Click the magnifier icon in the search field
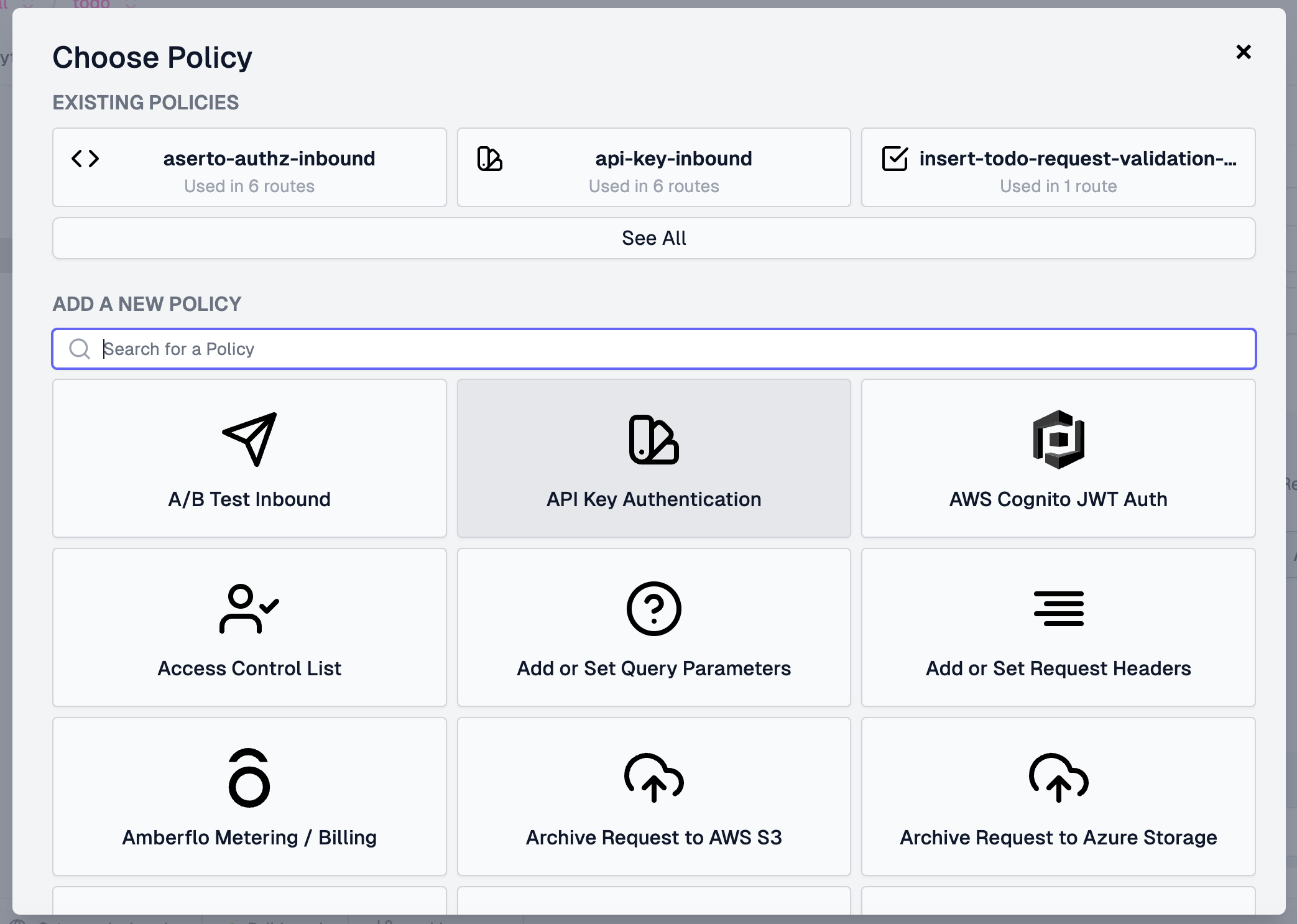 pos(80,349)
